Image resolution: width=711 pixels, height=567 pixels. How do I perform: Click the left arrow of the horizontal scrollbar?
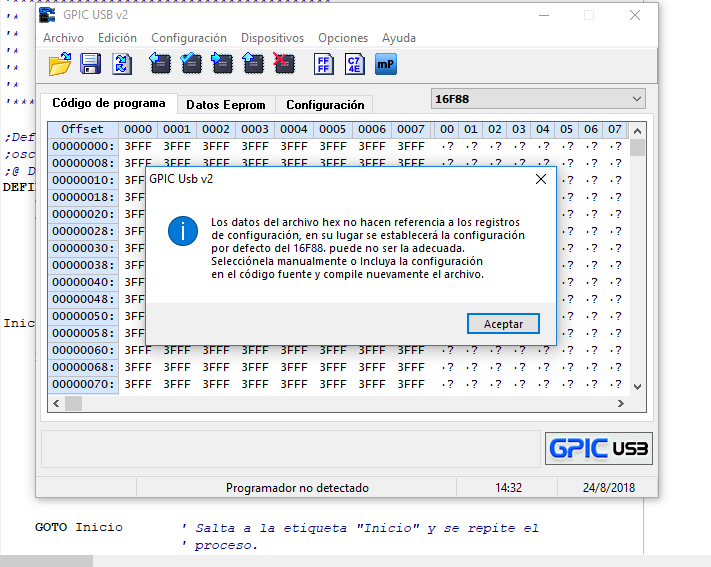[56, 403]
